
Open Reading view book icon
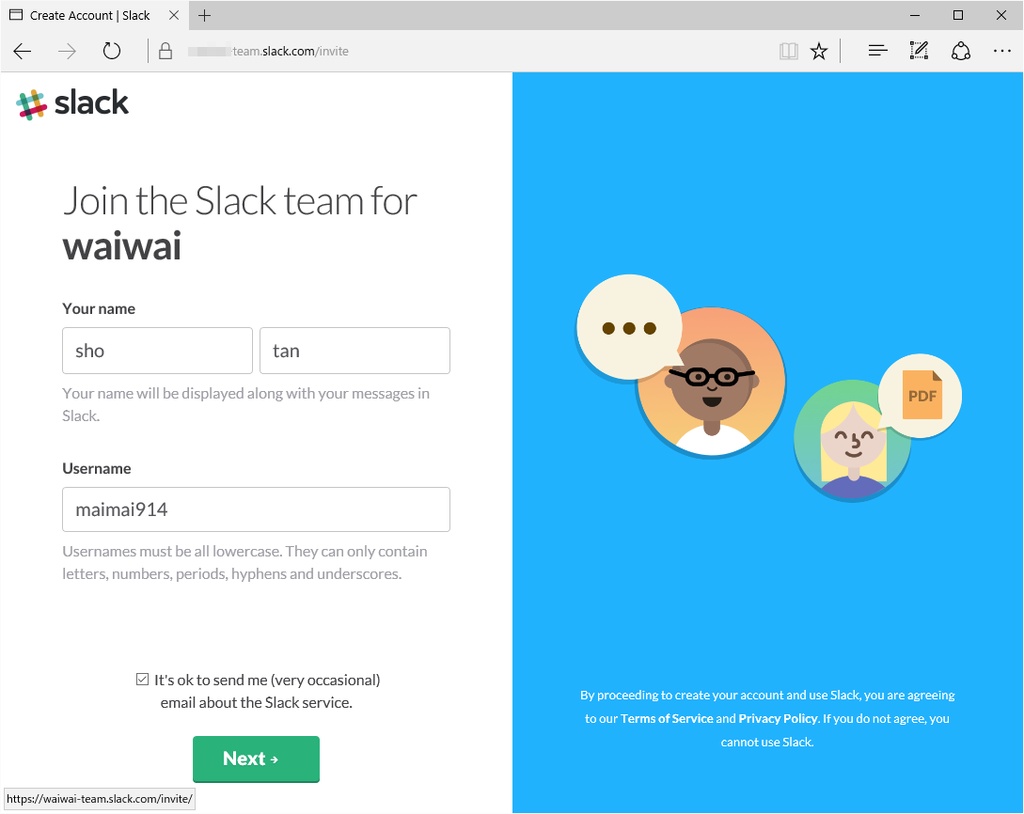788,51
